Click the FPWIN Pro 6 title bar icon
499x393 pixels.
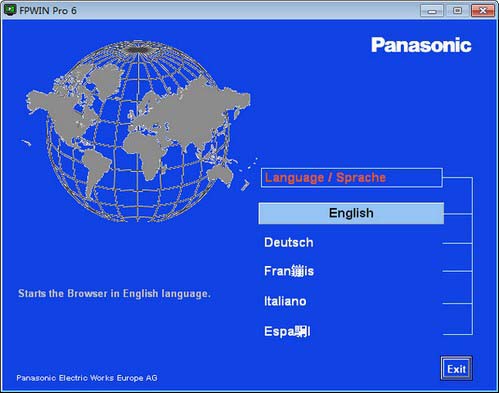10,10
